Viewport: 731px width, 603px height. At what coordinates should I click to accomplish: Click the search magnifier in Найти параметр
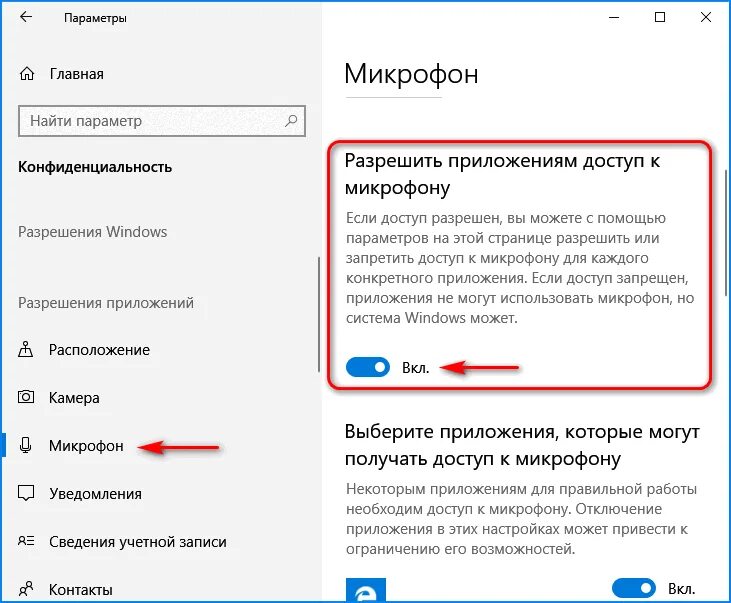coord(291,121)
